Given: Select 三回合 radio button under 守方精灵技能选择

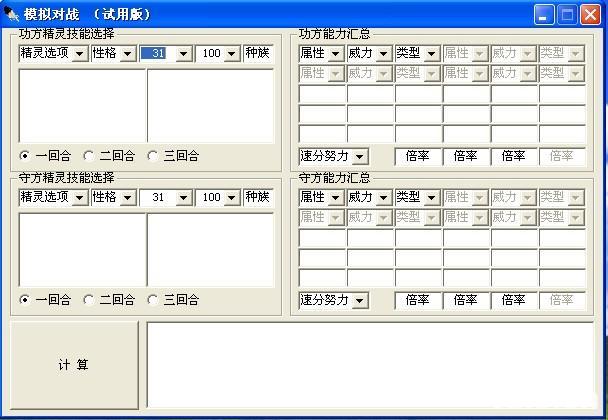Looking at the screenshot, I should point(152,300).
